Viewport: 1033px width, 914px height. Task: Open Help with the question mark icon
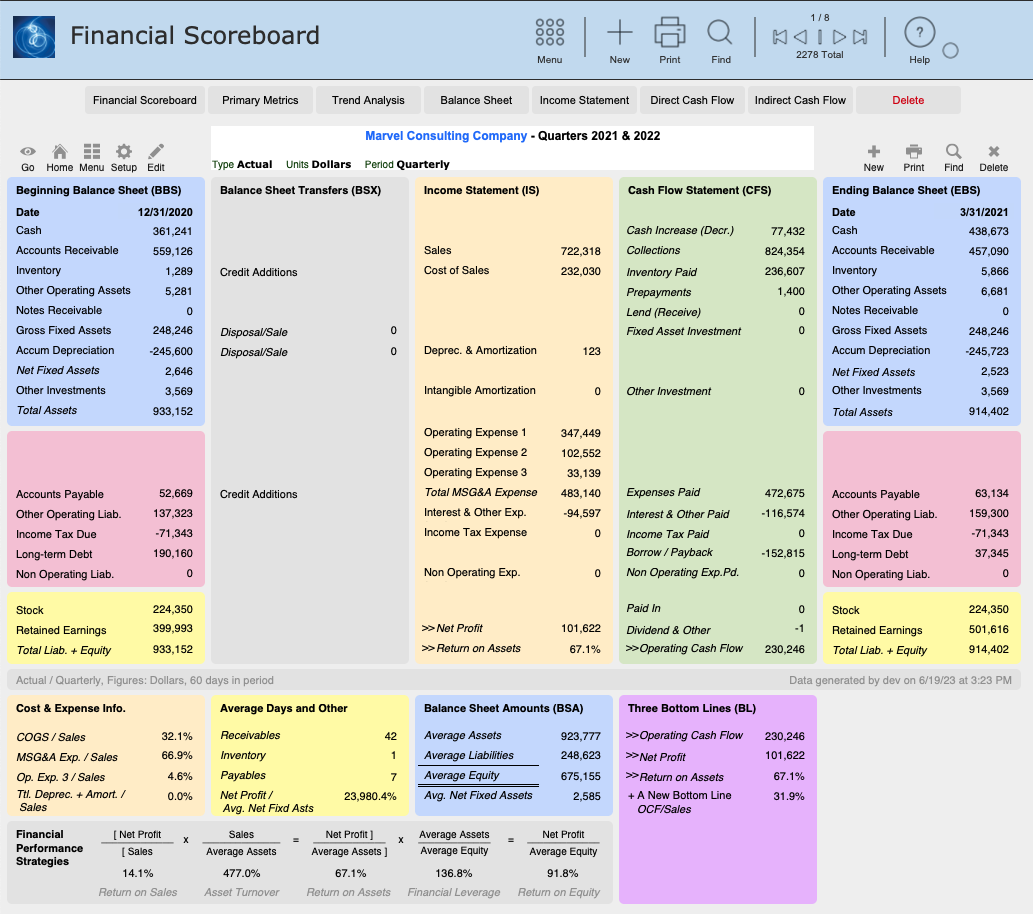point(920,32)
